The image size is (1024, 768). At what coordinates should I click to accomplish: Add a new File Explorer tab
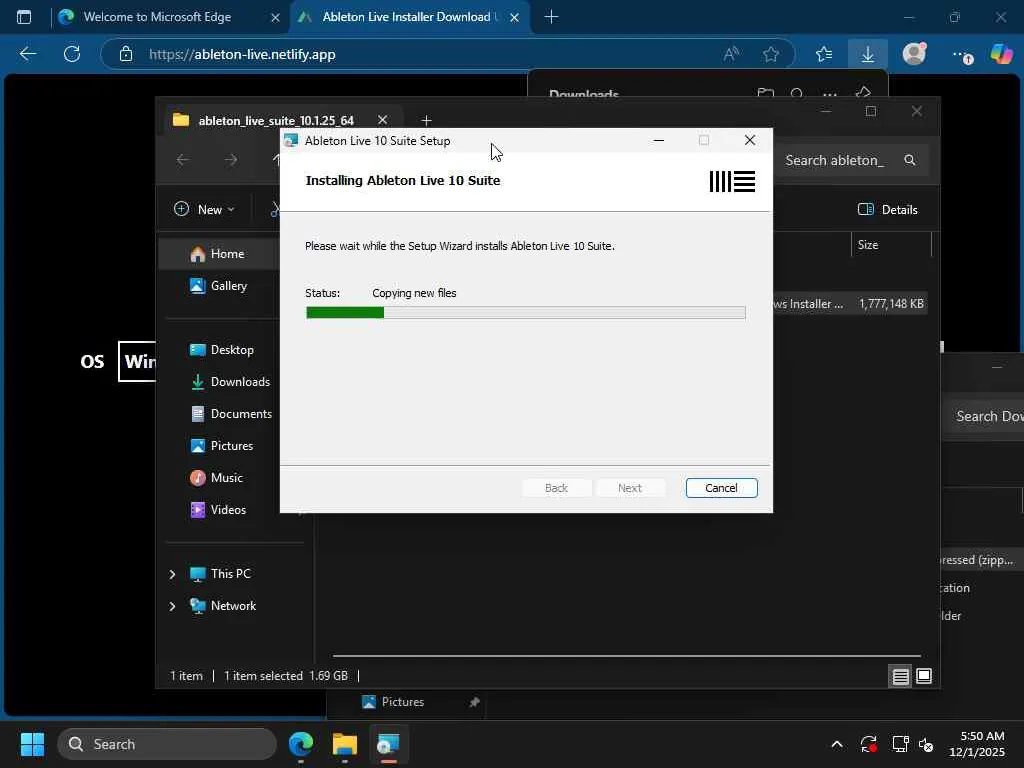click(x=426, y=120)
